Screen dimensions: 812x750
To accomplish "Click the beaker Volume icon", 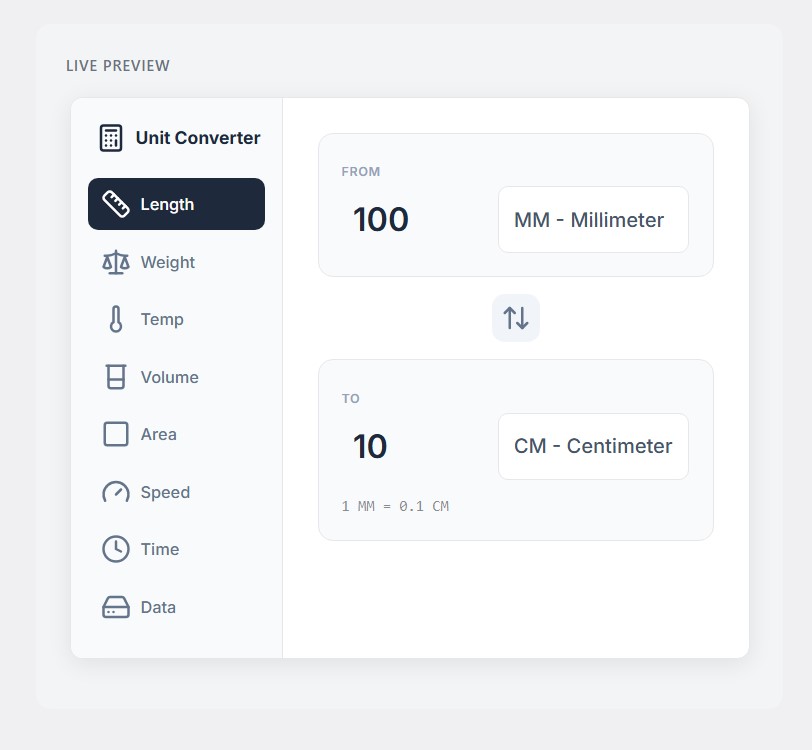I will click(116, 377).
